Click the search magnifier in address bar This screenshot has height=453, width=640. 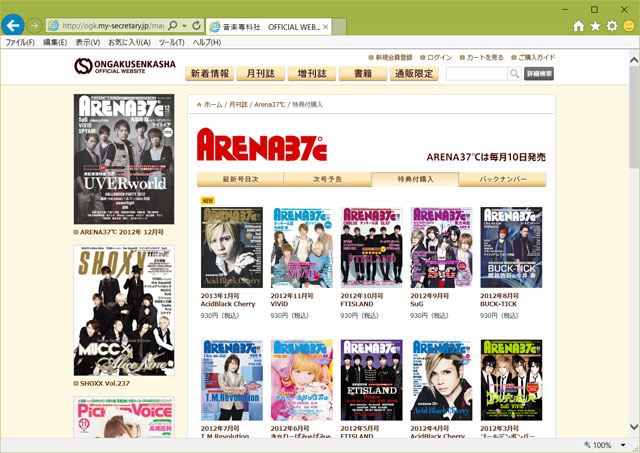pyautogui.click(x=173, y=25)
